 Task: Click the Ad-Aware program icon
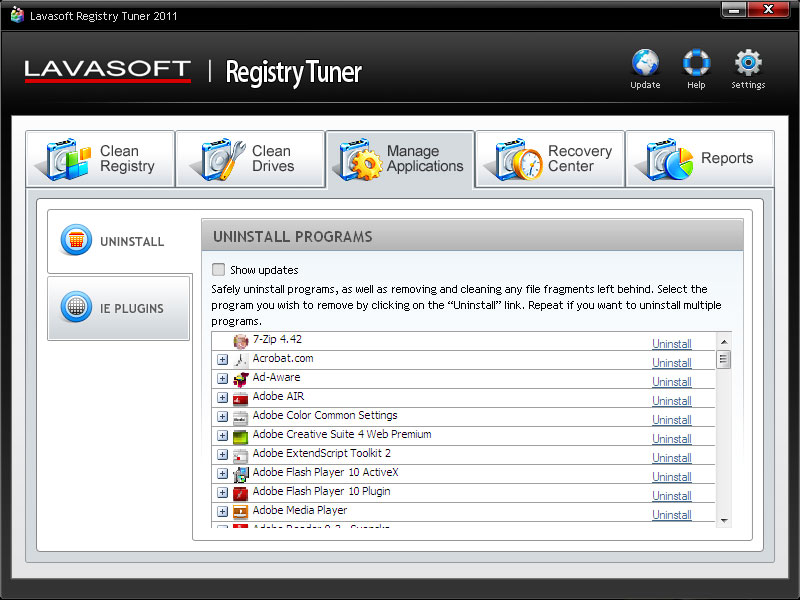tap(240, 379)
